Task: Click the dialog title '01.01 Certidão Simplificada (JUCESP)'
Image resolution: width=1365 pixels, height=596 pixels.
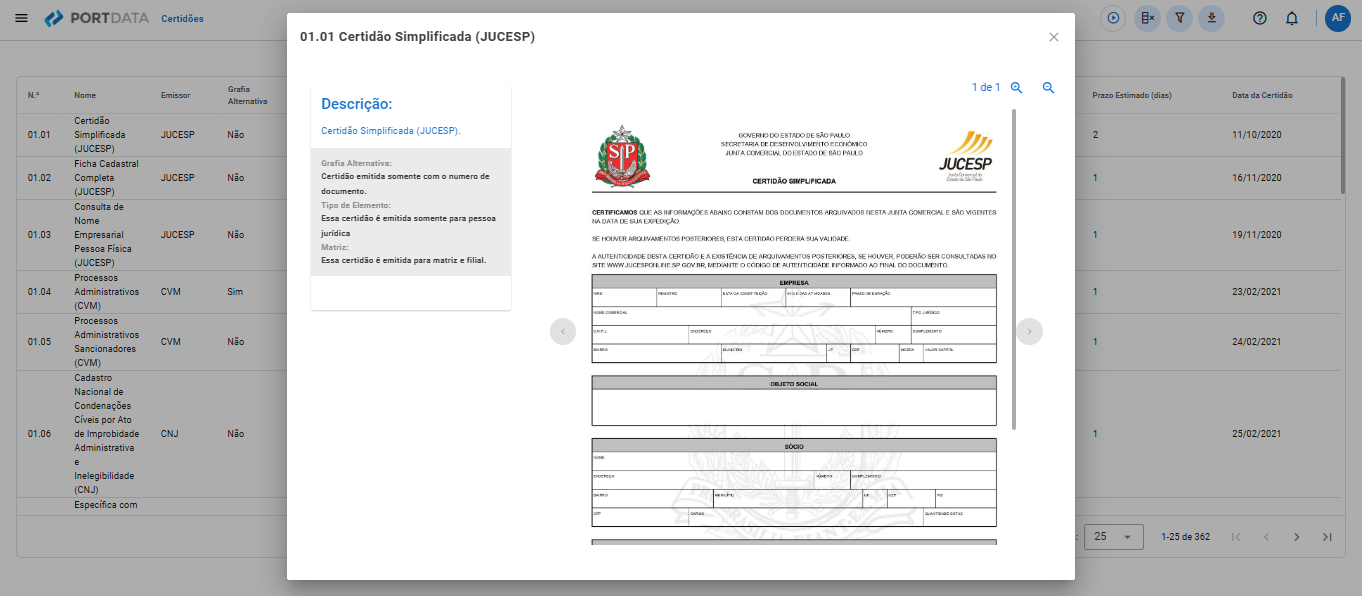Action: click(418, 37)
